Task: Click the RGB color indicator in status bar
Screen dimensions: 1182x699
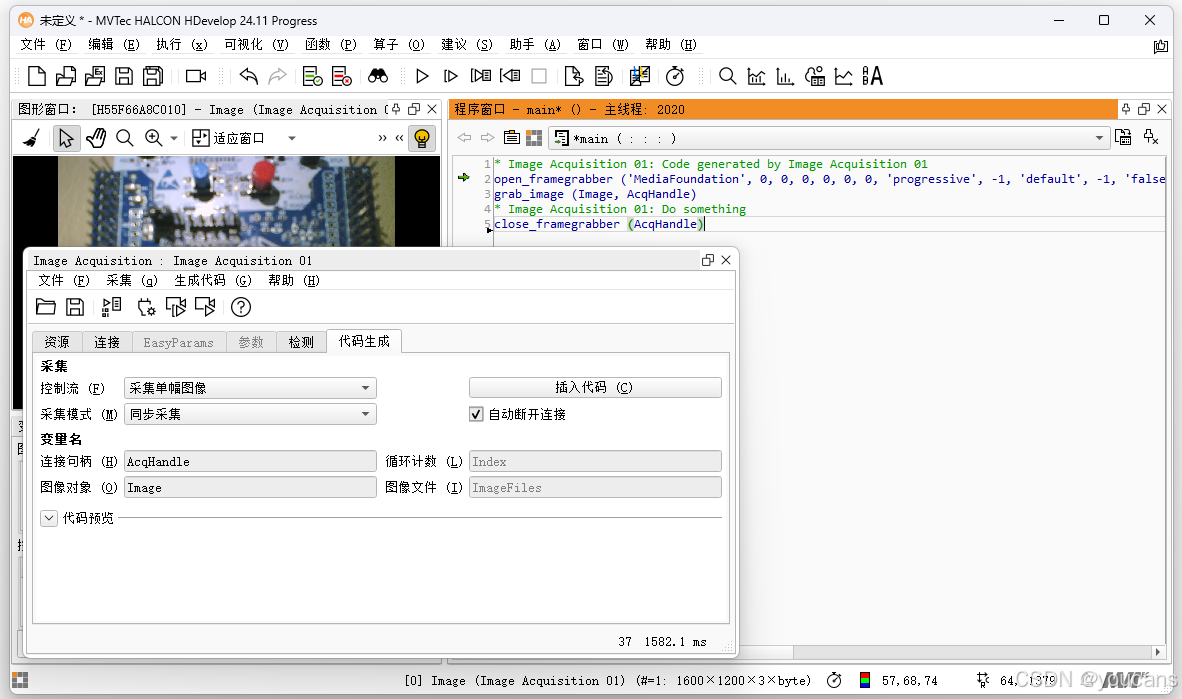Action: coord(865,680)
